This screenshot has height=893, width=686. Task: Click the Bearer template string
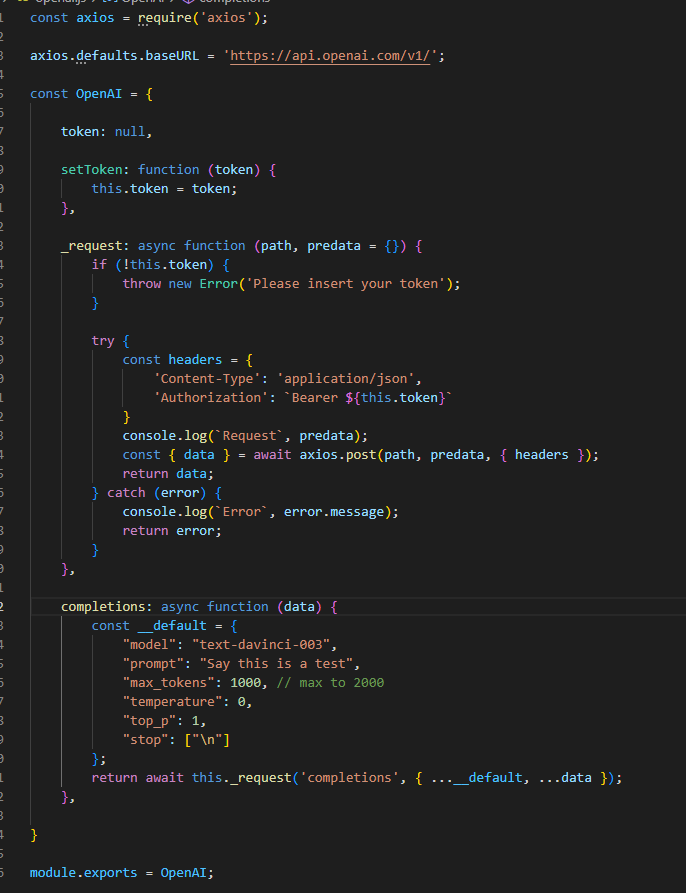click(368, 398)
